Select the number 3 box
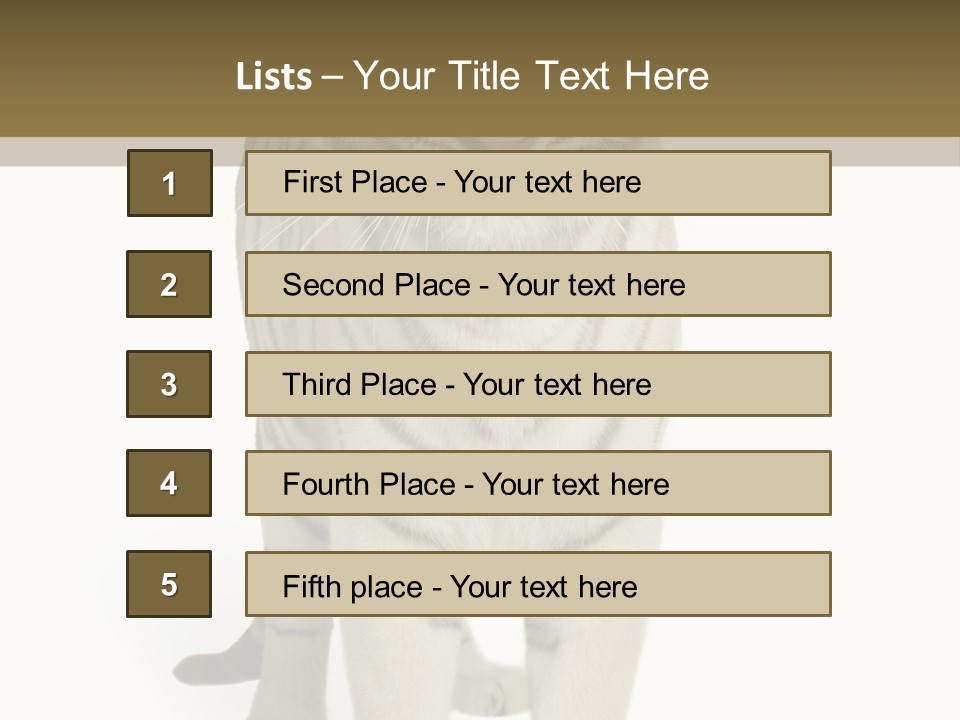 pos(169,384)
